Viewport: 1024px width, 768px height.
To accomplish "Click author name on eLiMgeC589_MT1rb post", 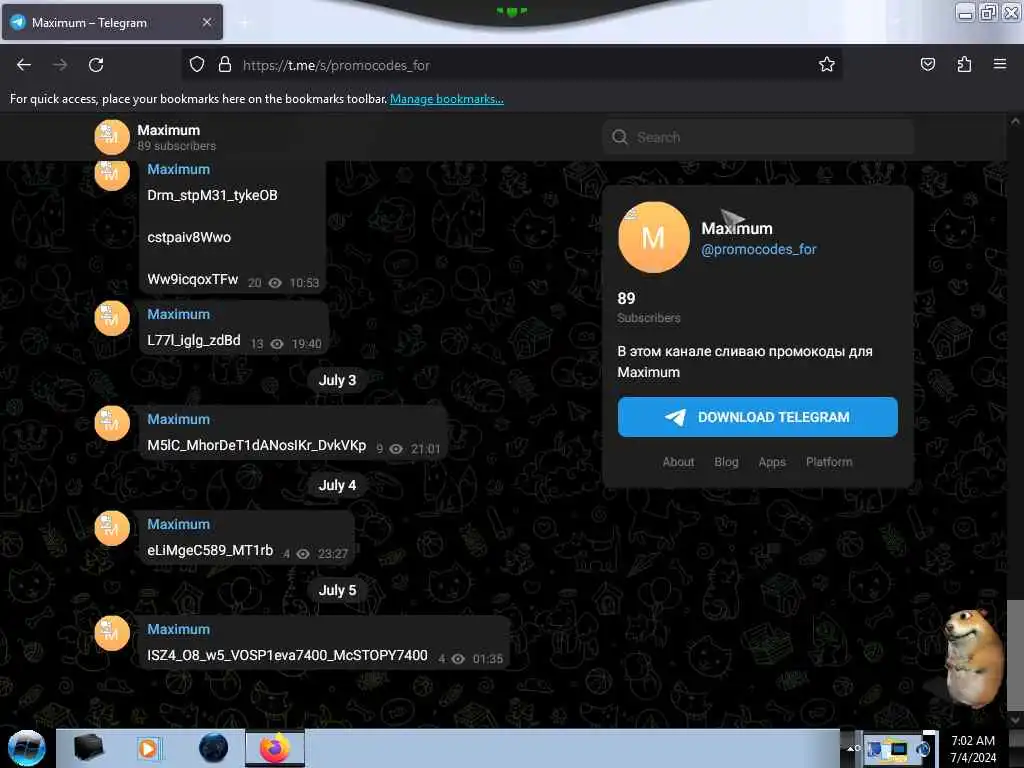I will [x=178, y=524].
